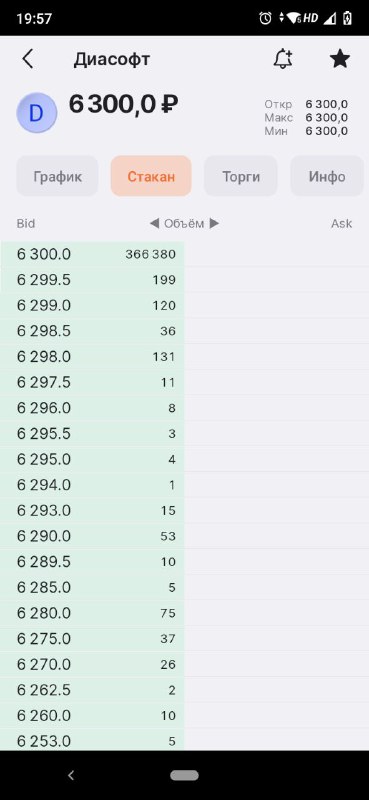Add a price alert with bell icon
Screen dimensions: 369x800
tap(283, 59)
